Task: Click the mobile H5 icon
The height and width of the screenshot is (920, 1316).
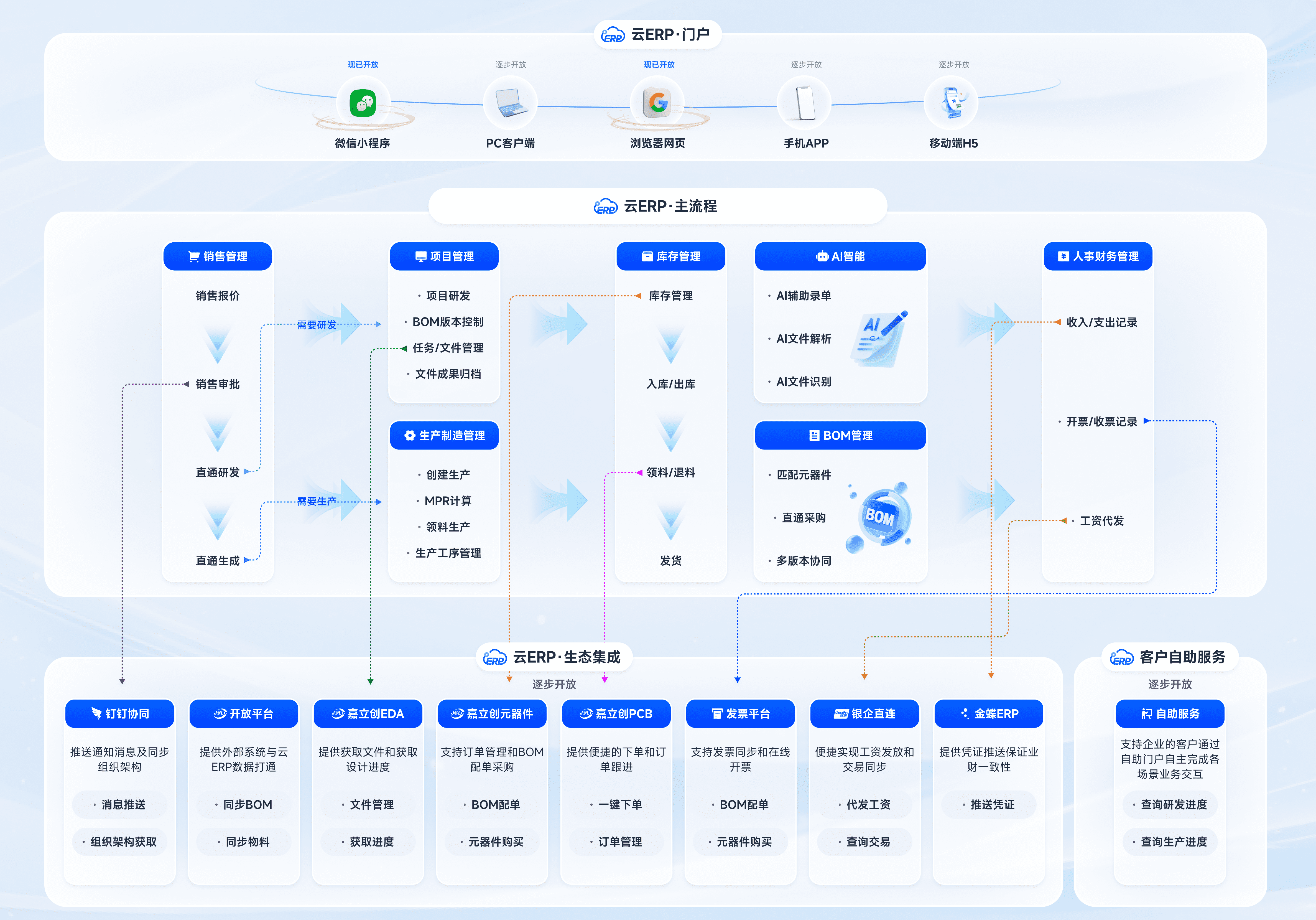Action: (x=953, y=103)
